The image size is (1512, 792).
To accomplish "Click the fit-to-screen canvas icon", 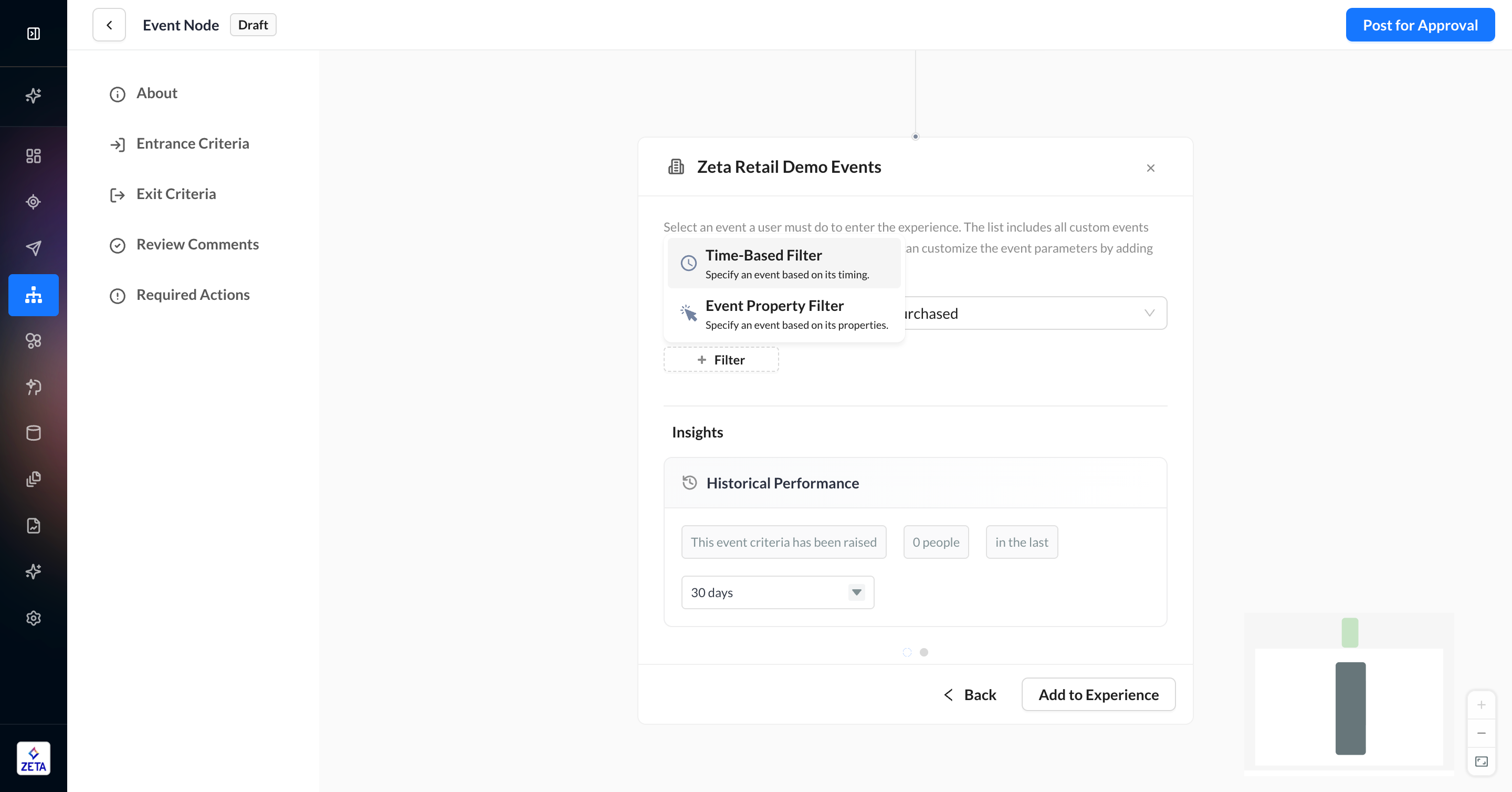I will click(x=1481, y=762).
